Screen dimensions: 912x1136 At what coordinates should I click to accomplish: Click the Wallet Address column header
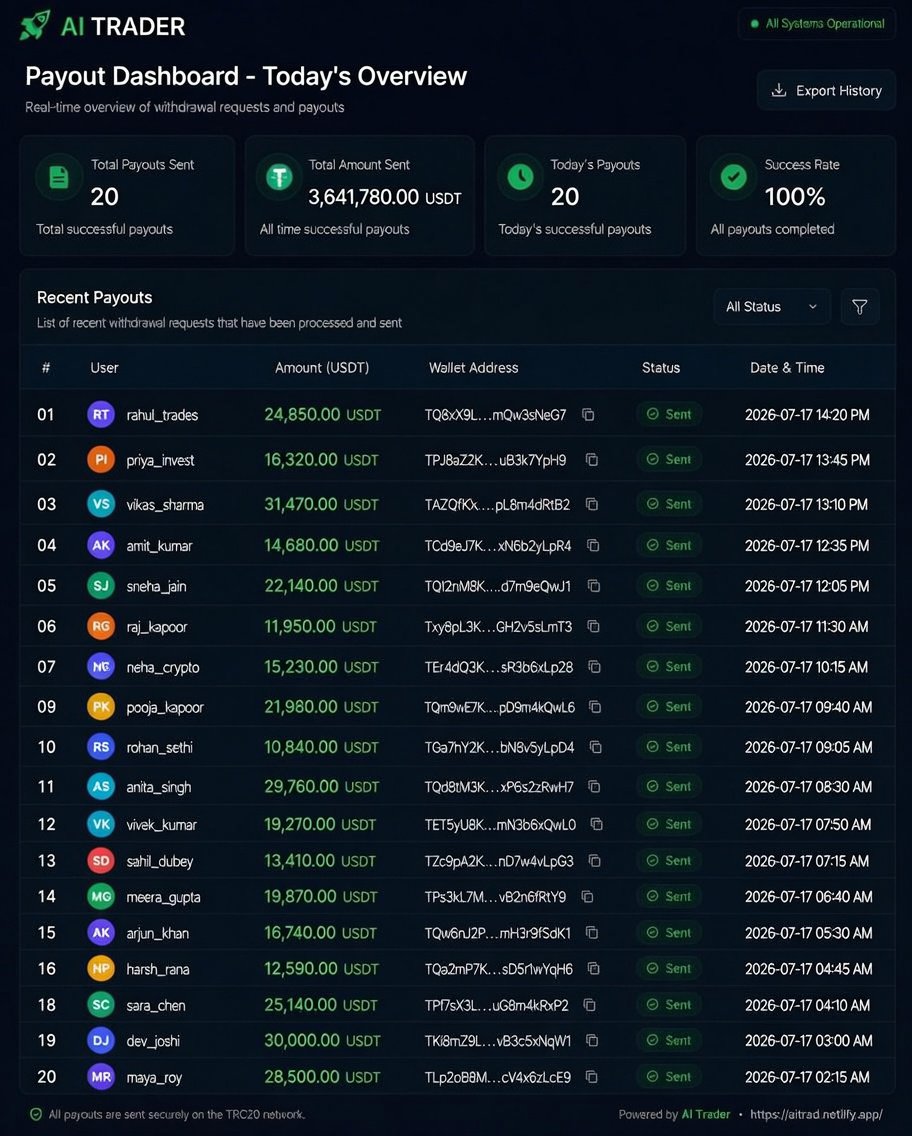pos(473,368)
